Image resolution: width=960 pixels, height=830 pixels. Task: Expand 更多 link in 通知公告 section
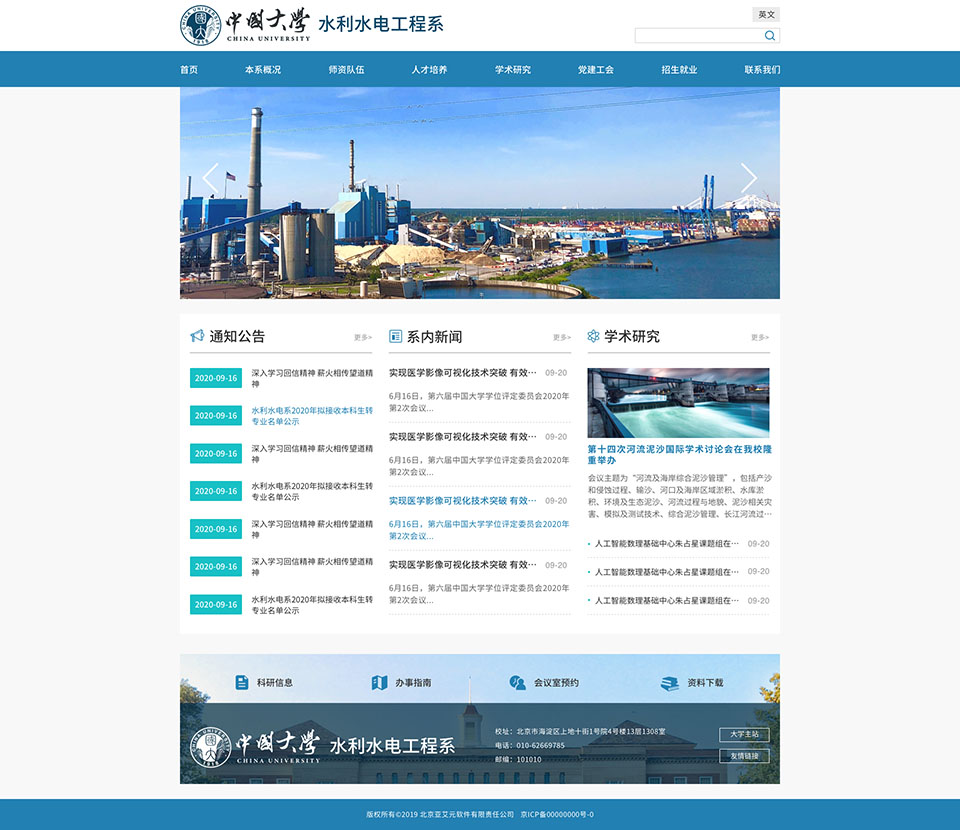362,338
